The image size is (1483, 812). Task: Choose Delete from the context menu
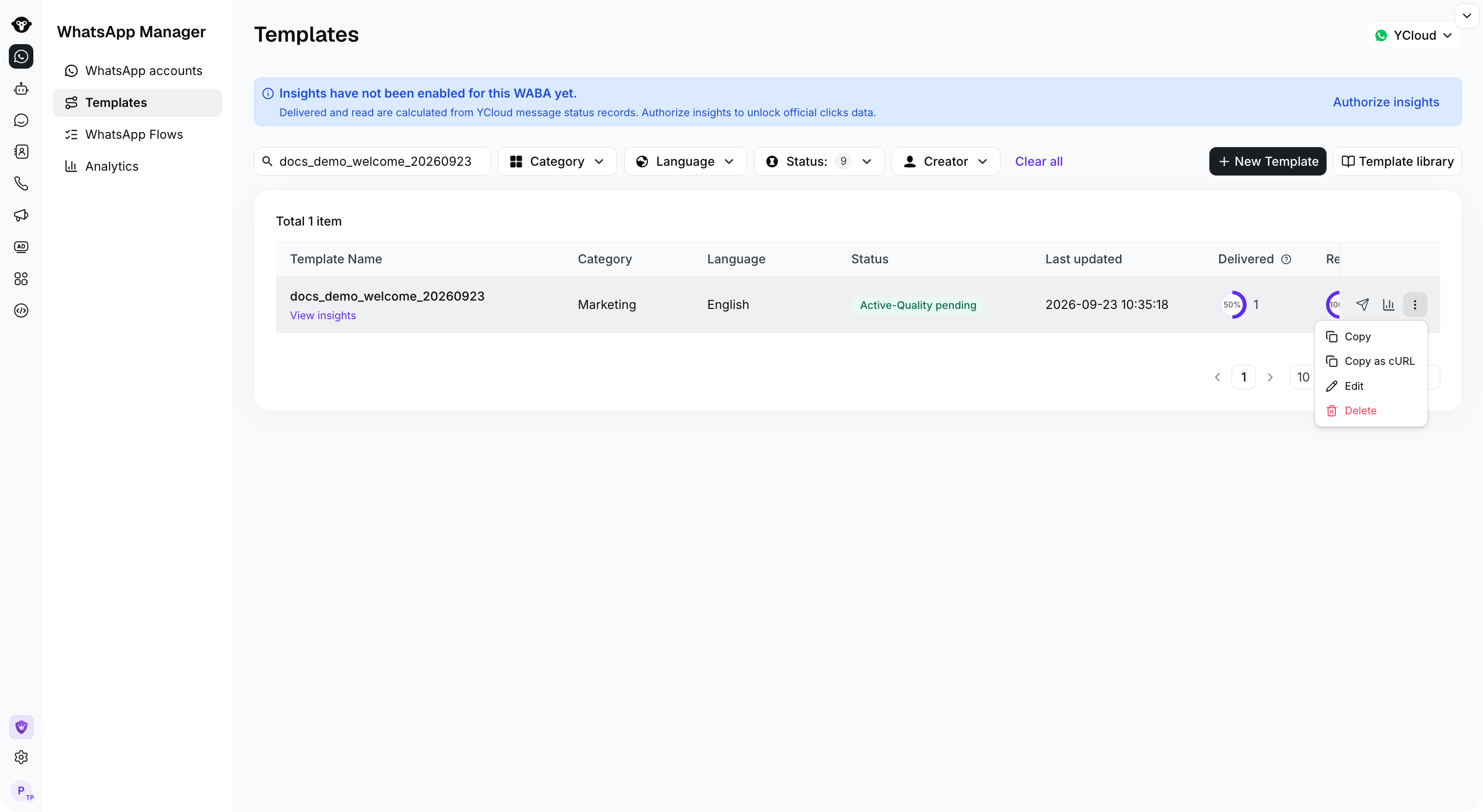click(1371, 411)
